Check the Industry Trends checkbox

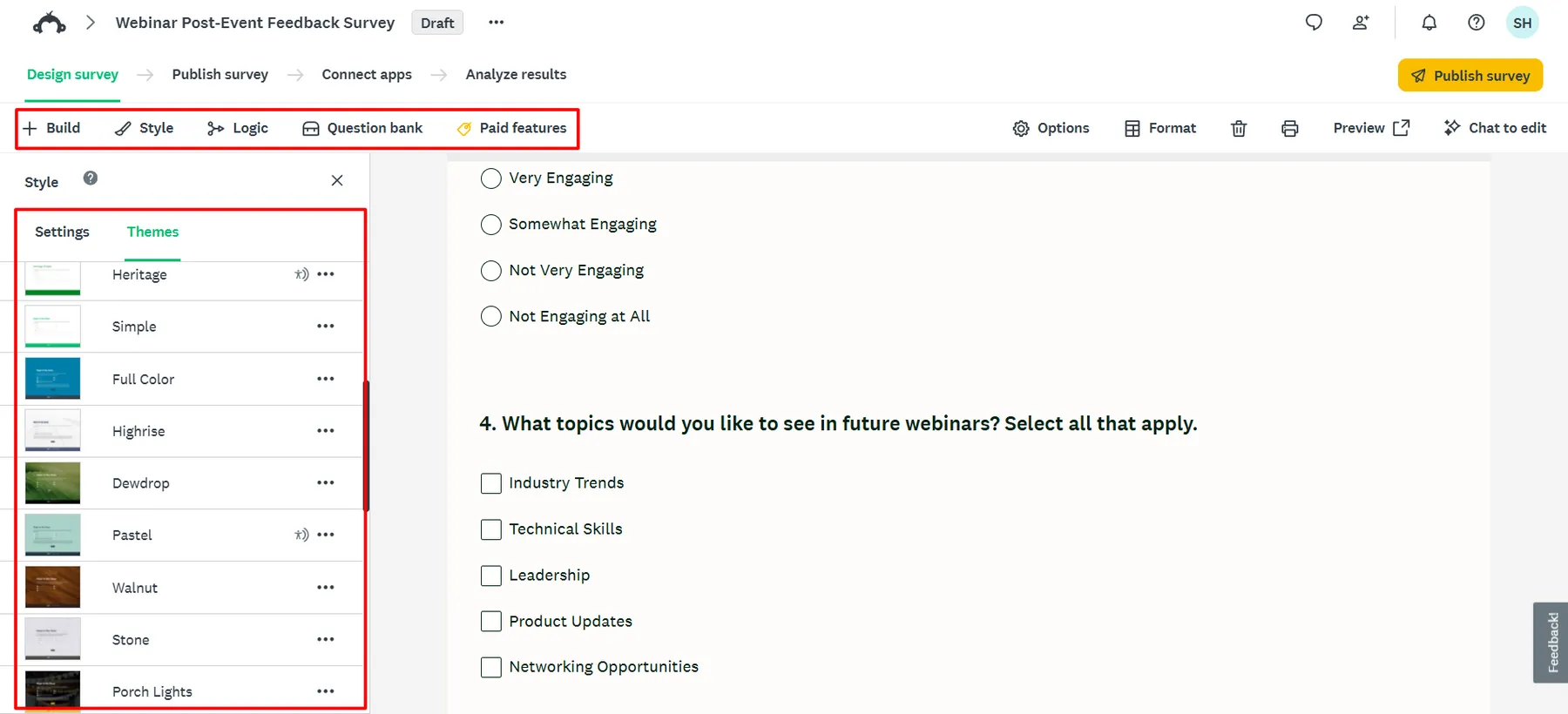coord(491,483)
